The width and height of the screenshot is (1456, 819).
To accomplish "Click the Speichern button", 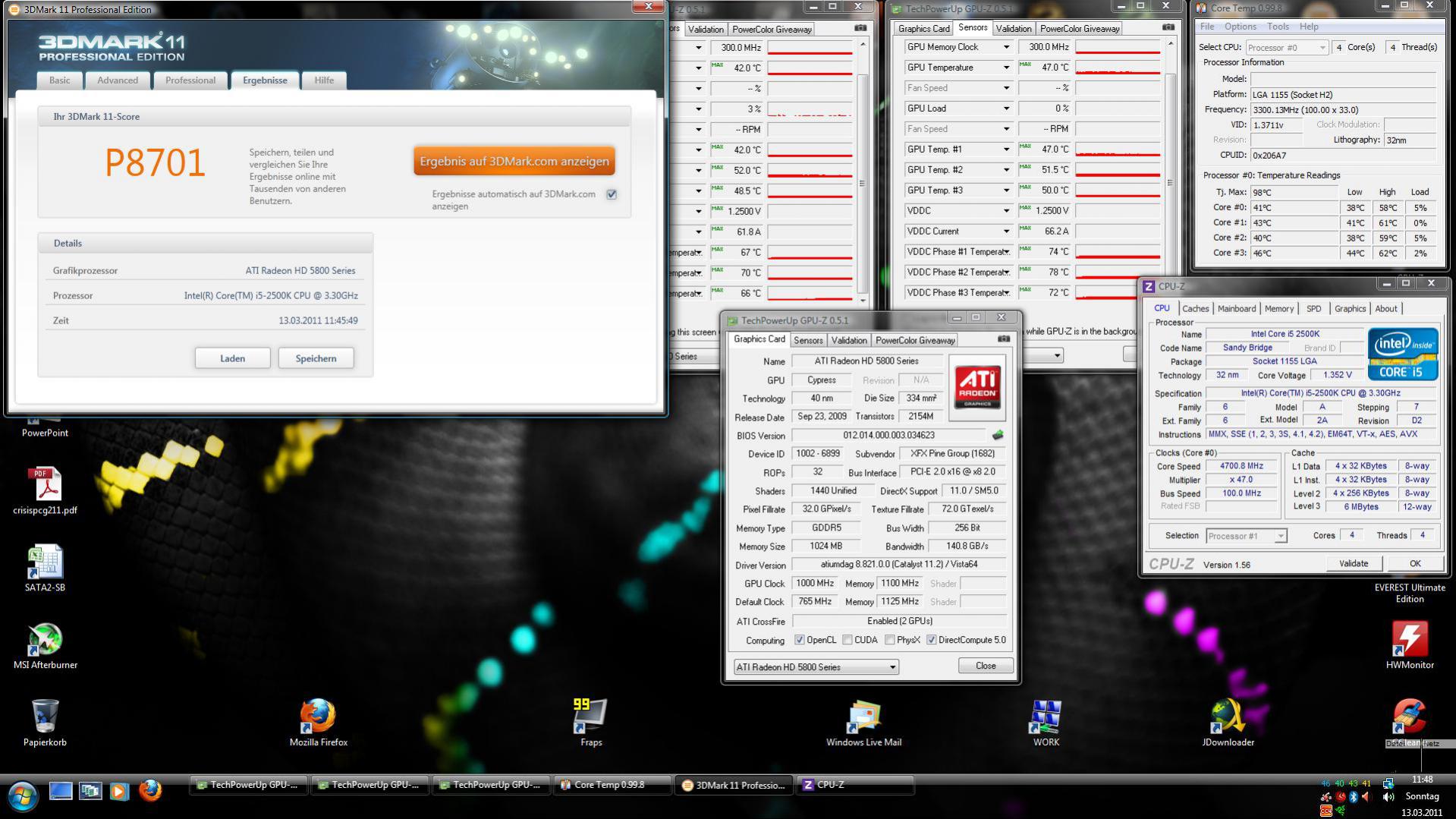I will click(x=316, y=358).
